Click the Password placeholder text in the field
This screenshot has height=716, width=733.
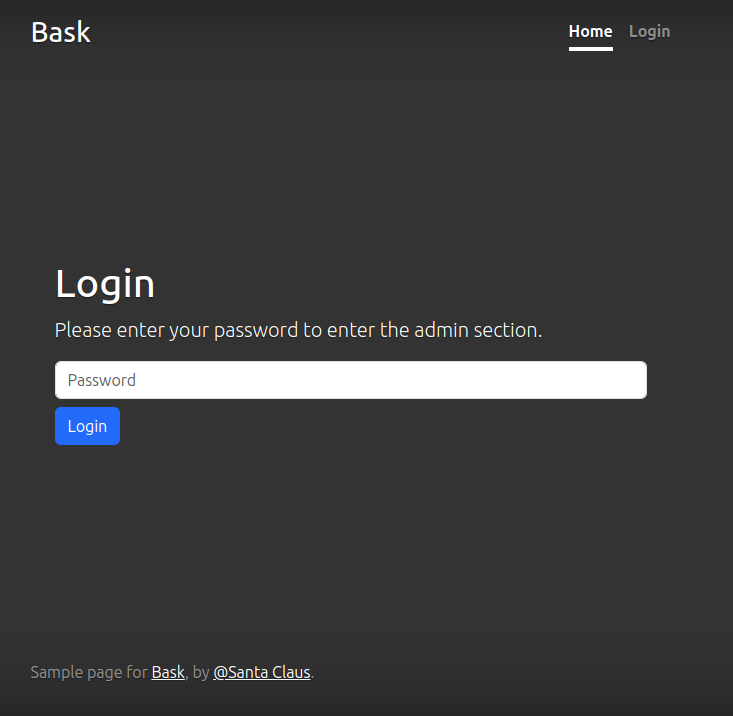pos(102,380)
